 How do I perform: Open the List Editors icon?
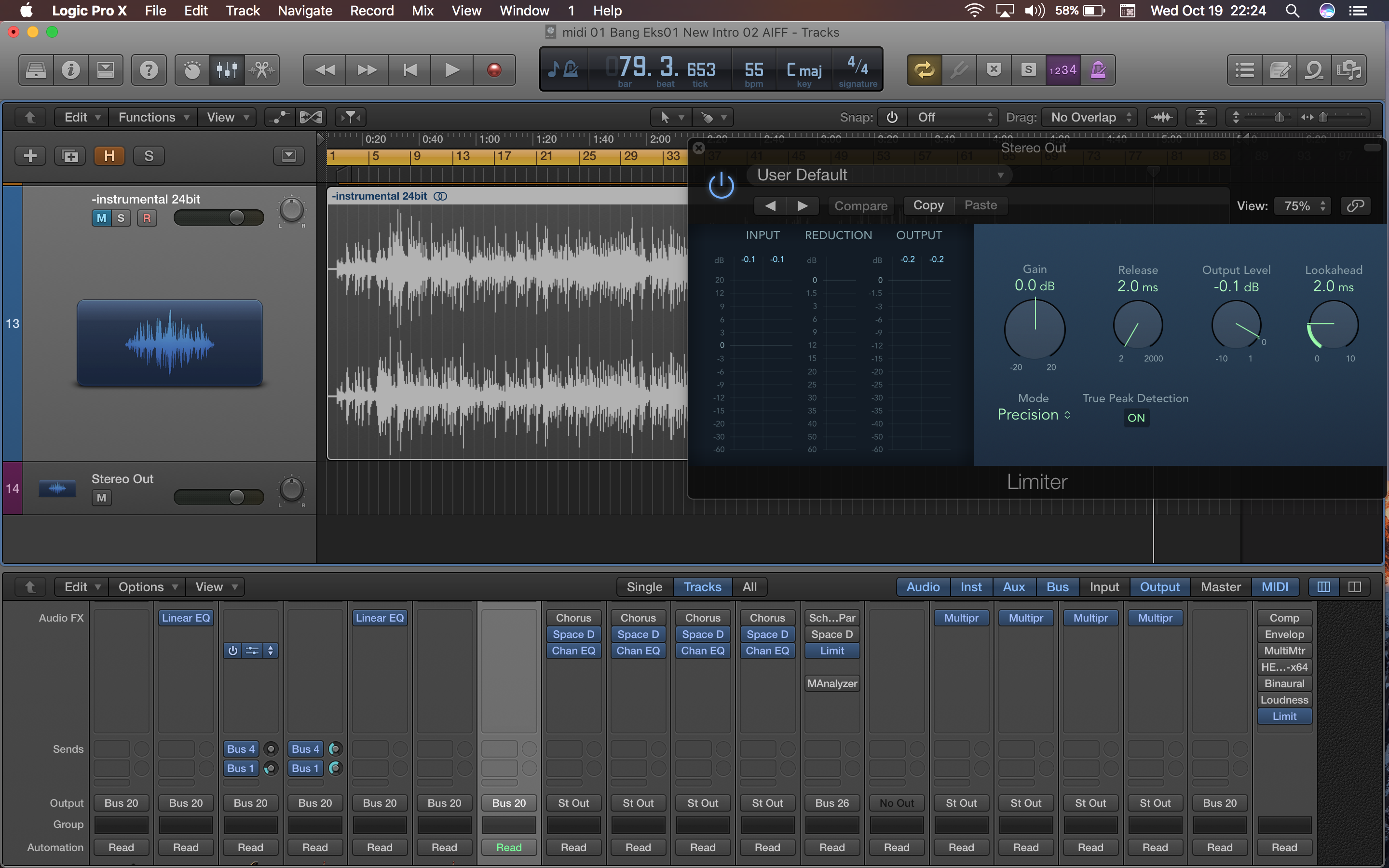[1244, 70]
